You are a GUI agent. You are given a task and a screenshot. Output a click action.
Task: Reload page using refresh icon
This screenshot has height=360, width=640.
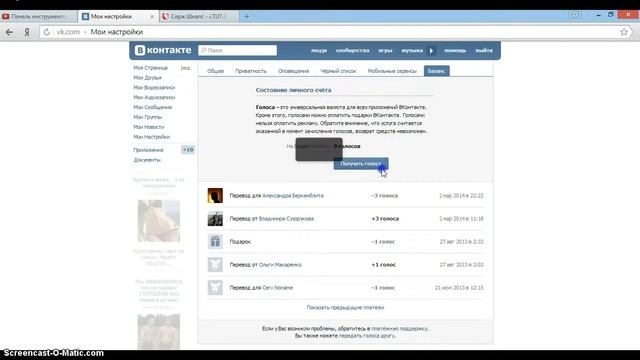click(47, 32)
